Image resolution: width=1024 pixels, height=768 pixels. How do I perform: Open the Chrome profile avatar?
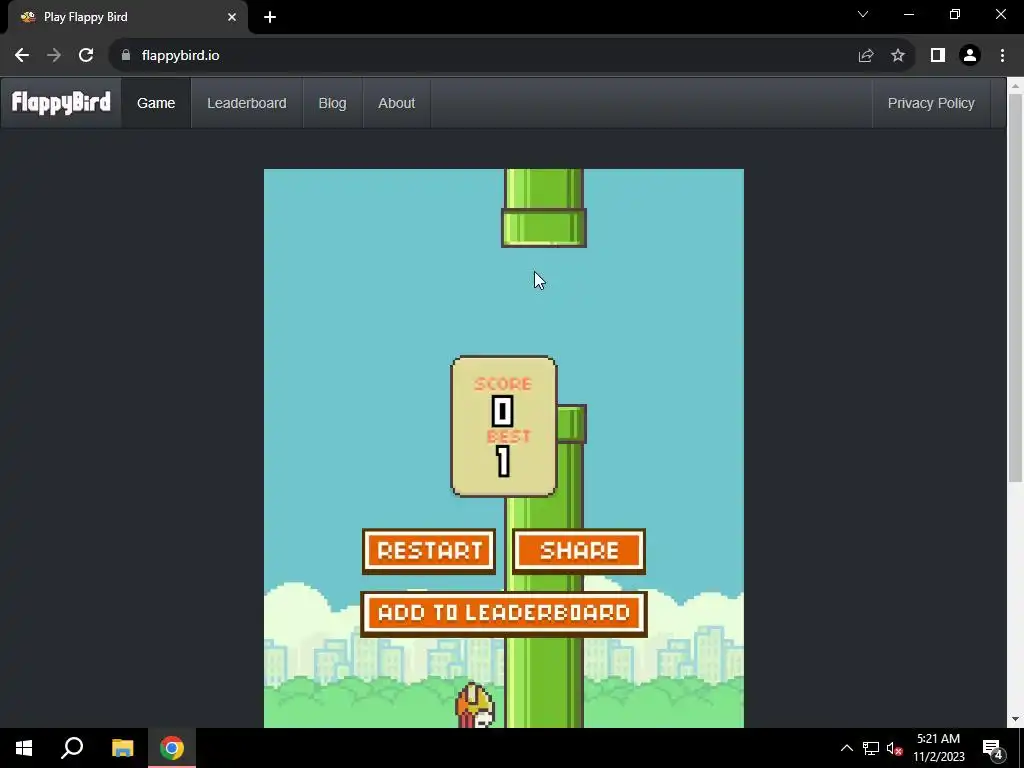coord(970,56)
